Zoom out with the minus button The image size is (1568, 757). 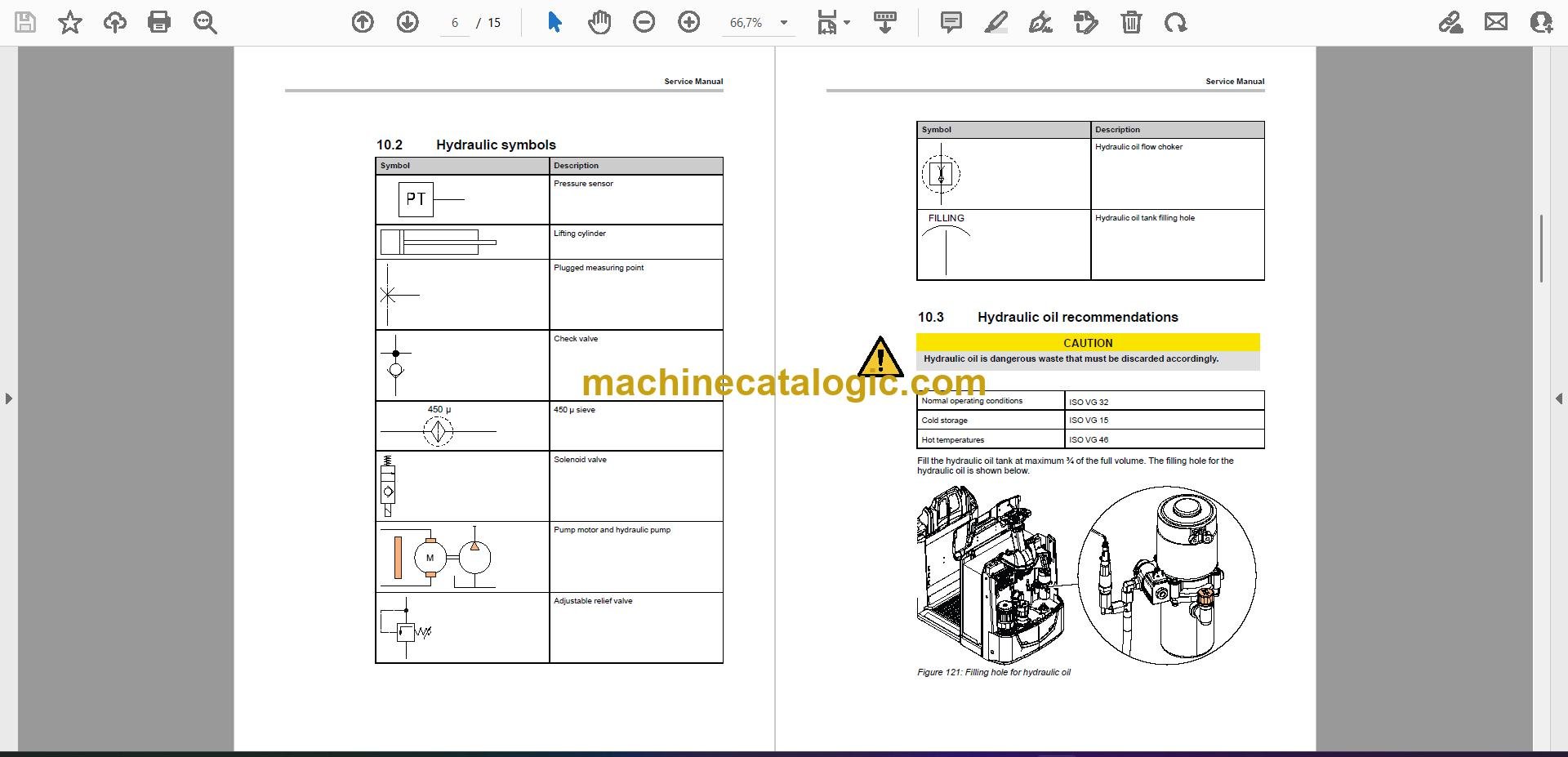644,22
